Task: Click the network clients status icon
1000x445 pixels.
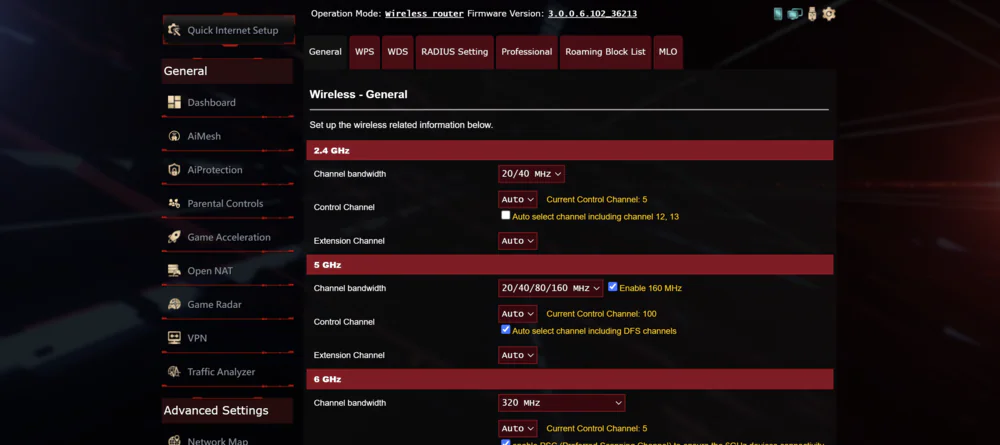Action: (794, 13)
